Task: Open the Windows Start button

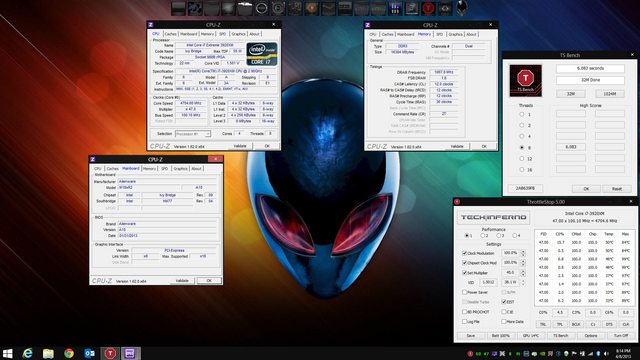Action: [8, 353]
